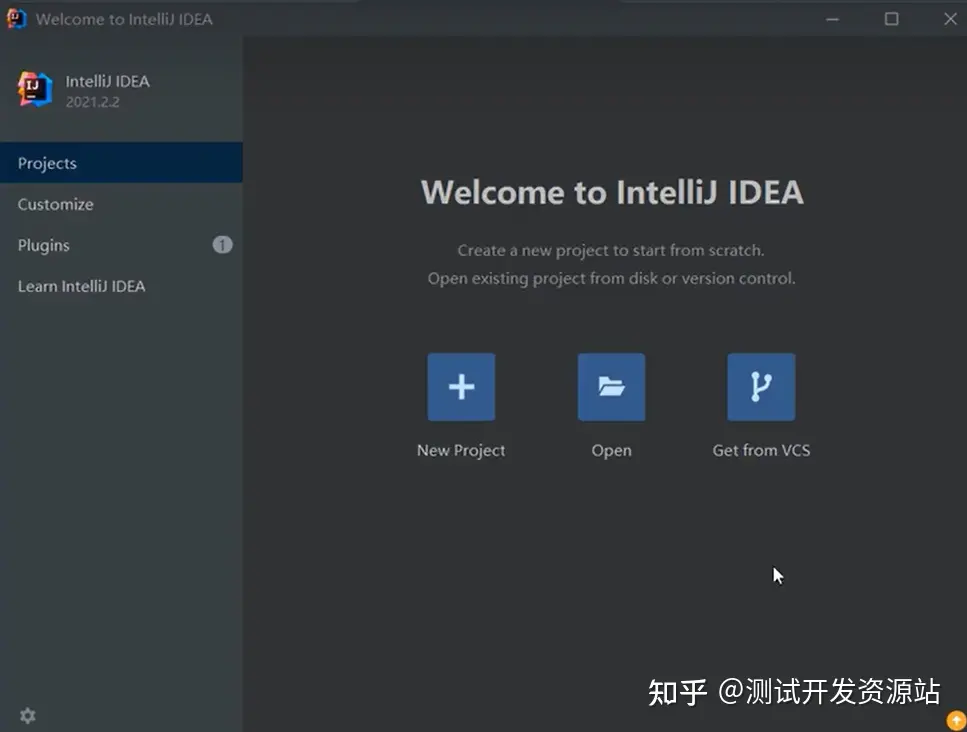Minimize the Welcome to IntelliJ IDEA window
This screenshot has height=732, width=967.
point(833,19)
